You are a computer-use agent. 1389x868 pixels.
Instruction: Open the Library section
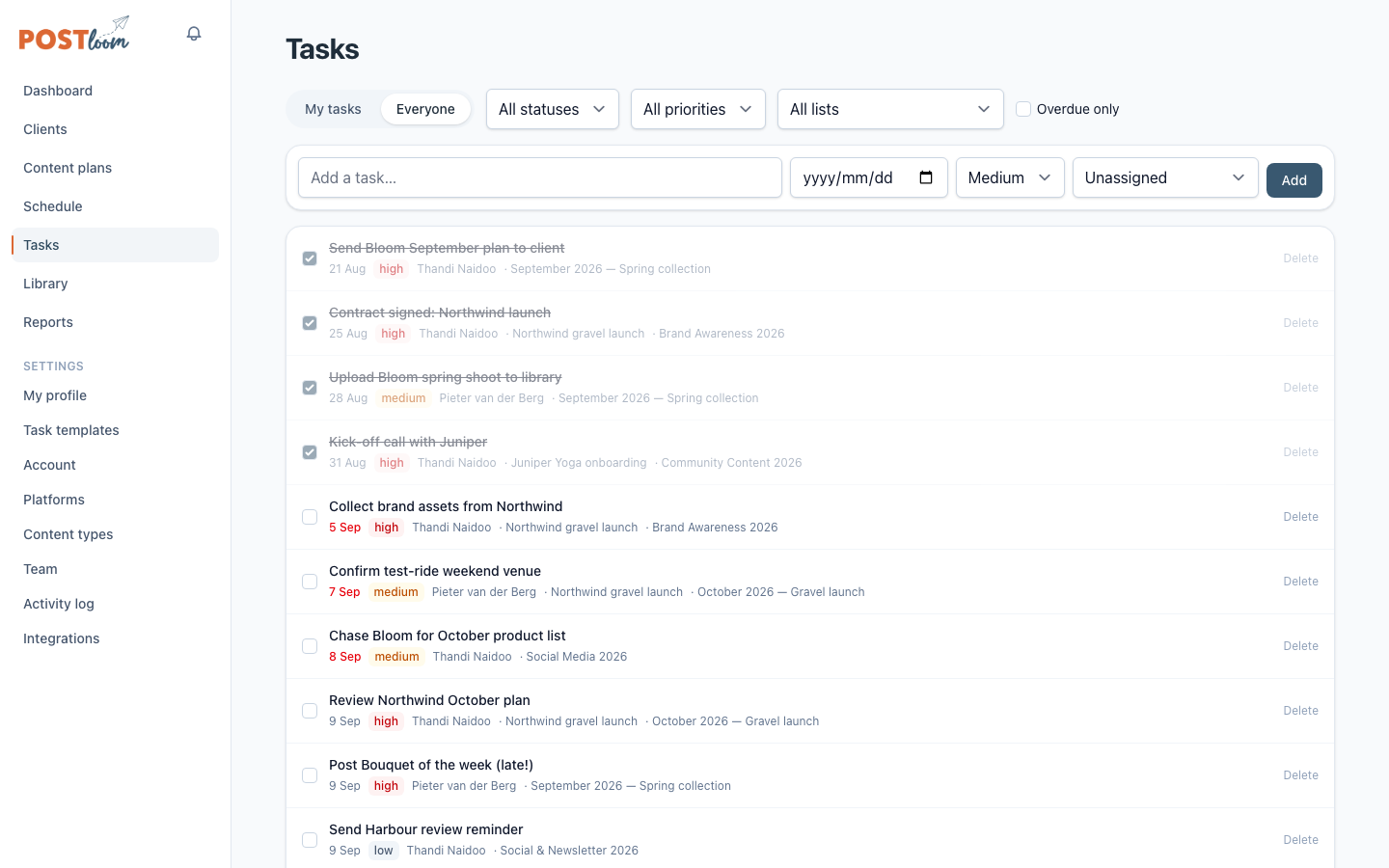click(x=115, y=284)
